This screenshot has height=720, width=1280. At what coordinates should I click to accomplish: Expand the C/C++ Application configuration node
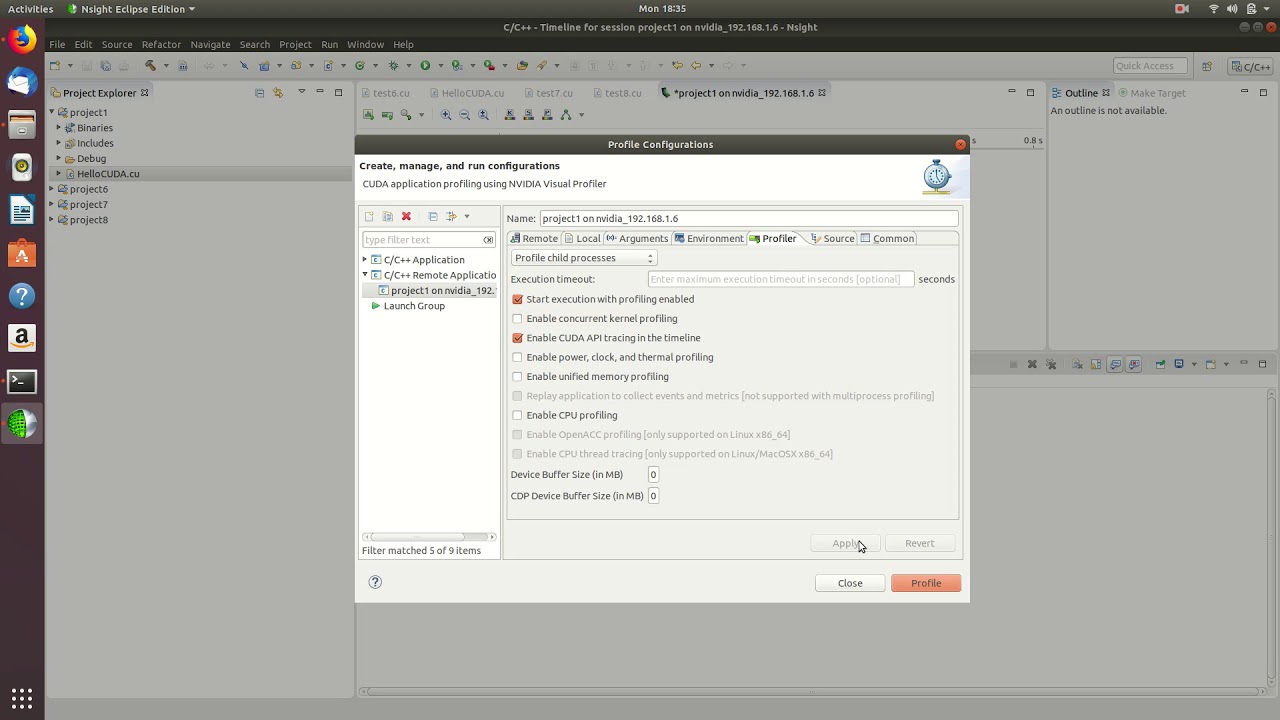point(366,260)
